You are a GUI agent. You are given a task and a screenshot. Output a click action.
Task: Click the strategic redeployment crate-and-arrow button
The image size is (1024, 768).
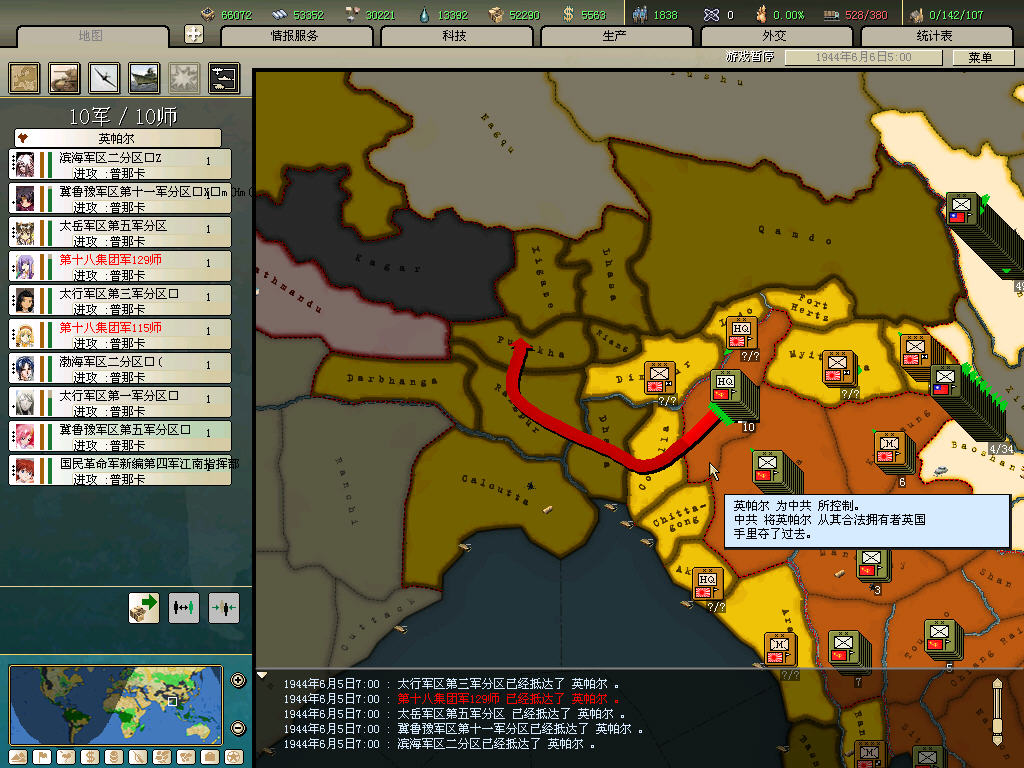(144, 608)
